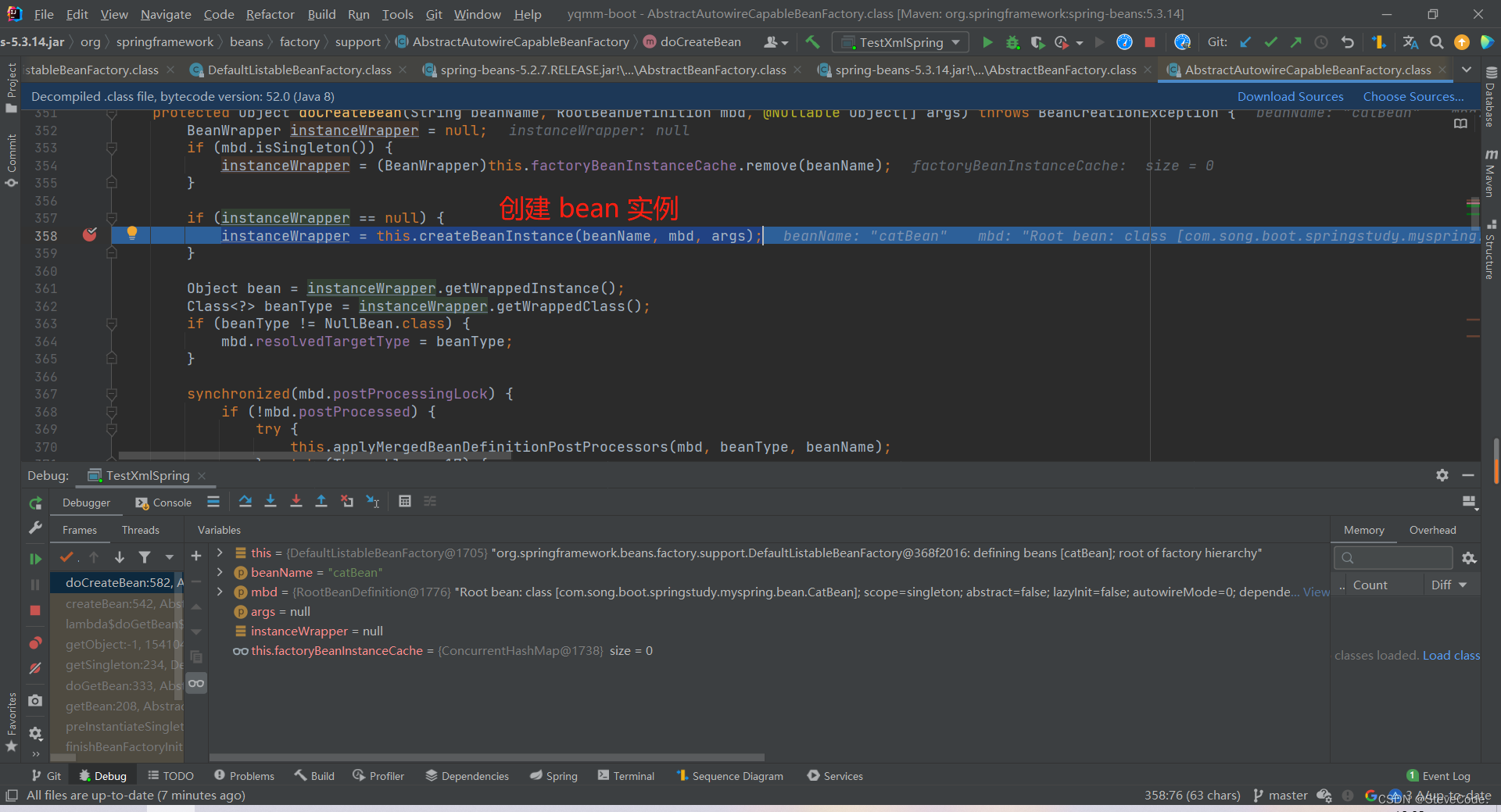Expand the mbd variable node
The height and width of the screenshot is (812, 1501).
coord(220,592)
